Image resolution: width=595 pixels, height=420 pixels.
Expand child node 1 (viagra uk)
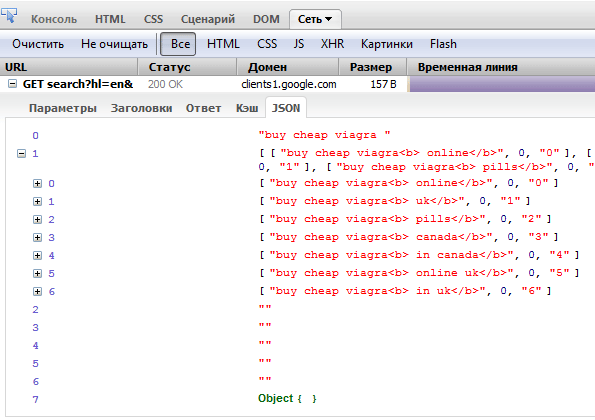[x=37, y=201]
